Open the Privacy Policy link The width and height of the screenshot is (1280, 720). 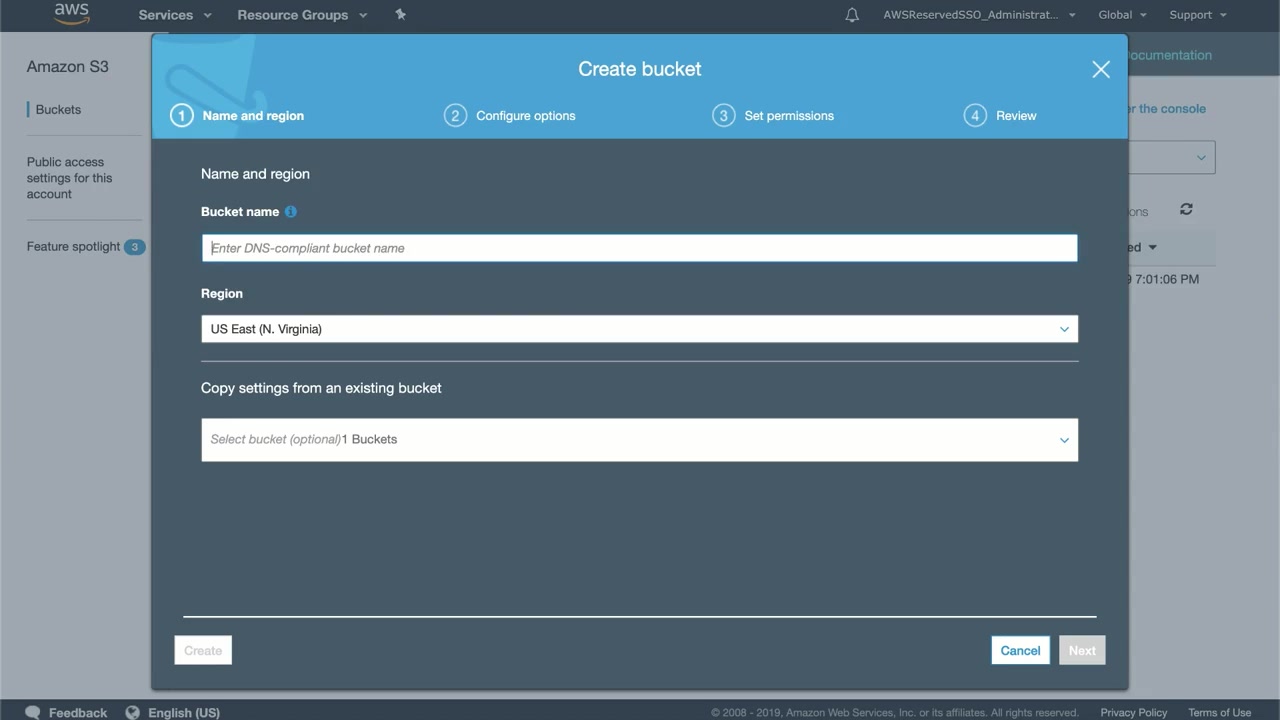click(x=1134, y=713)
